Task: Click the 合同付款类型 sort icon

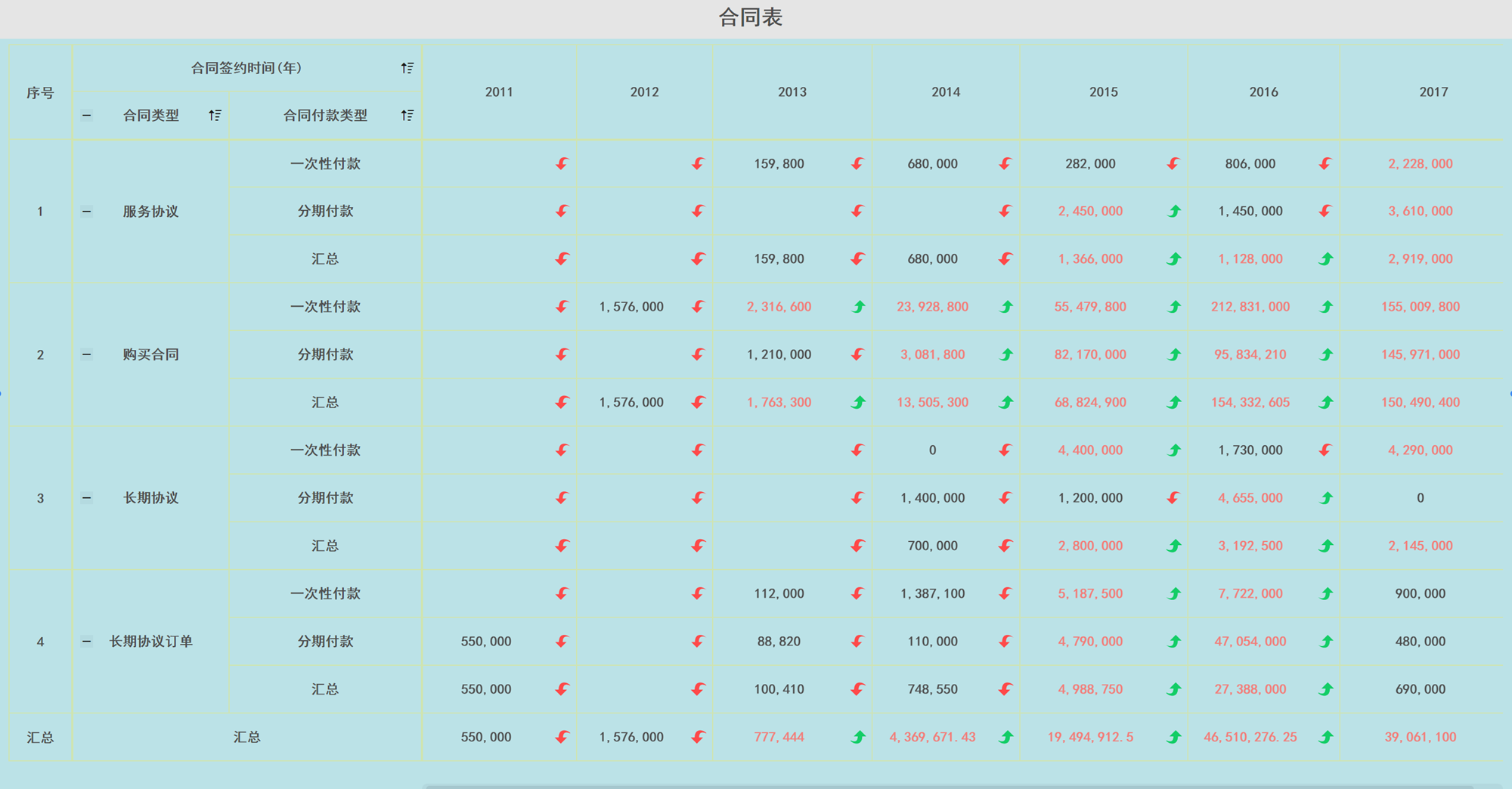Action: coord(407,115)
